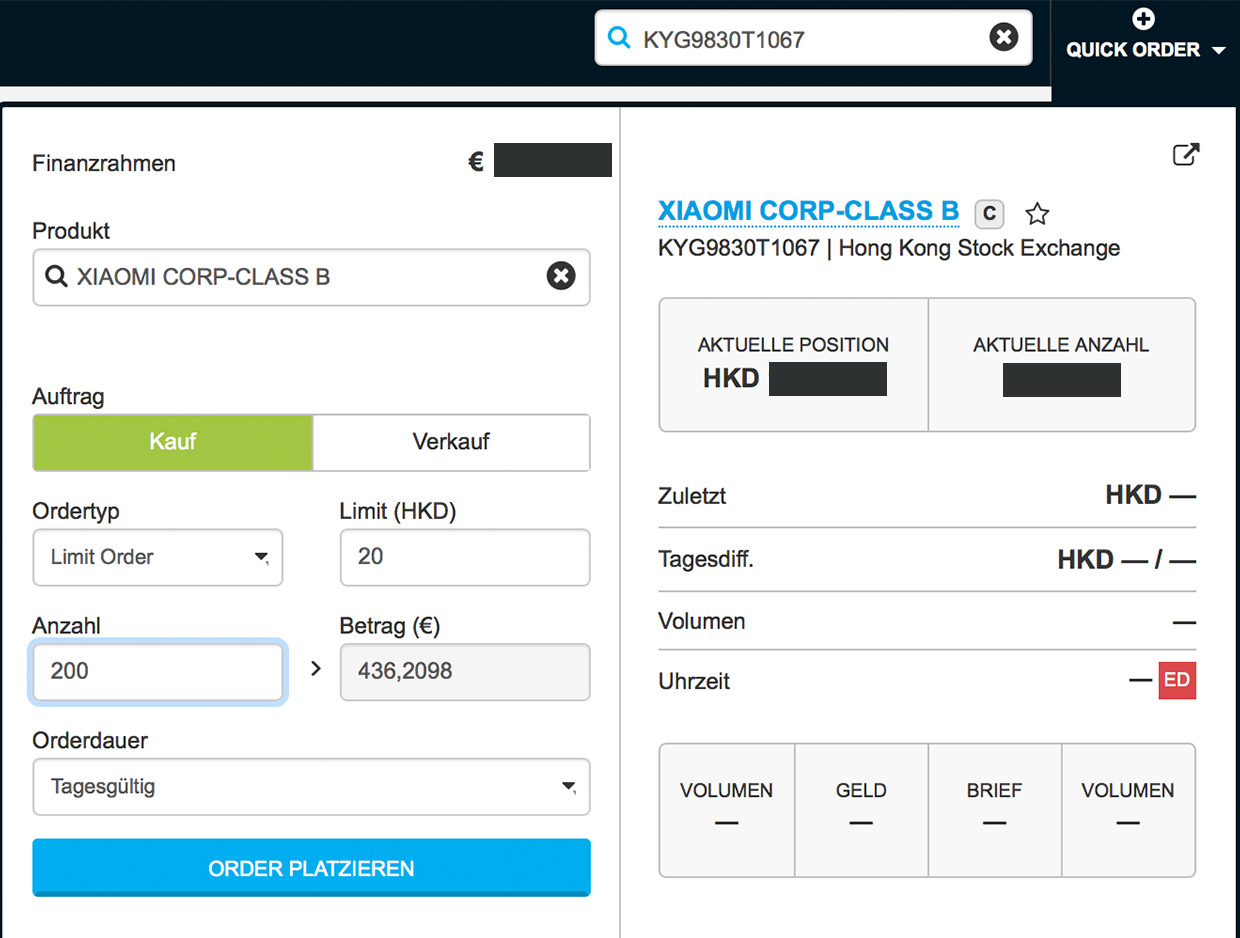The height and width of the screenshot is (938, 1240).
Task: Click the left VOLUMEN cell beside GELD
Action: coord(727,810)
